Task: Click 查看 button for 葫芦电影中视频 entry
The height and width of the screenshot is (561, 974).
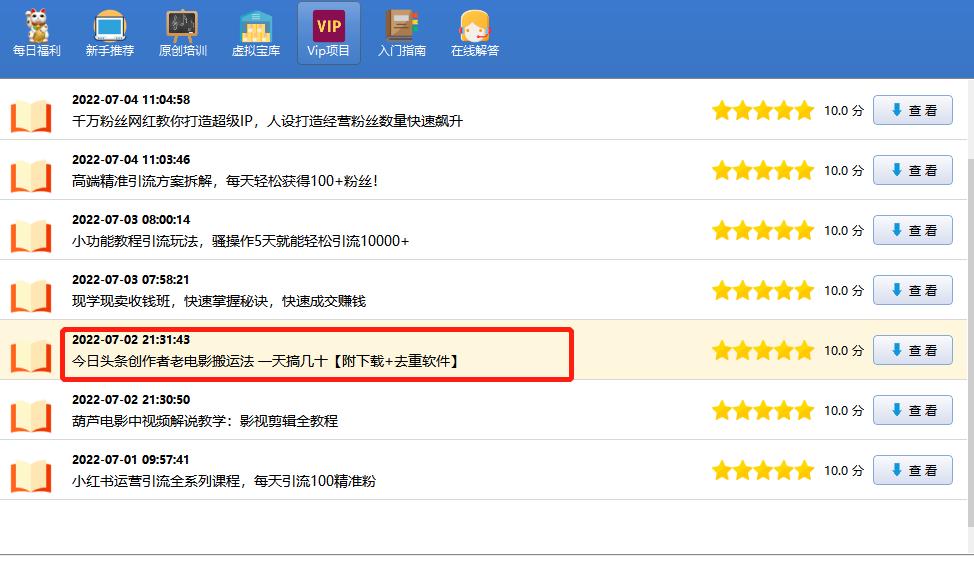Action: click(913, 410)
